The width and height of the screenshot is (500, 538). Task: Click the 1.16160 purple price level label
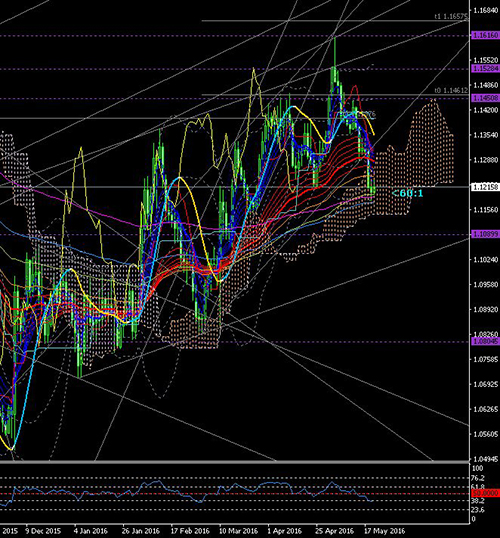coord(486,36)
